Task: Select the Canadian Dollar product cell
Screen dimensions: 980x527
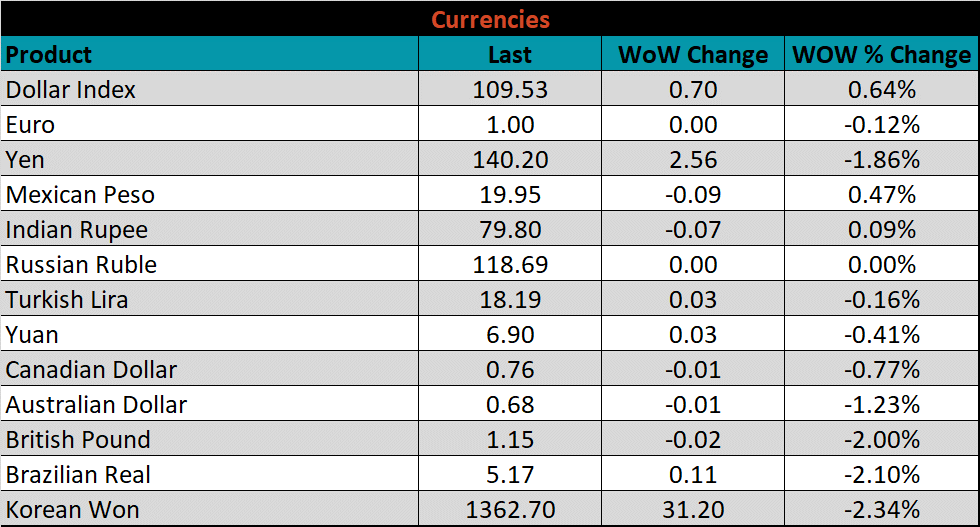Action: [91, 370]
